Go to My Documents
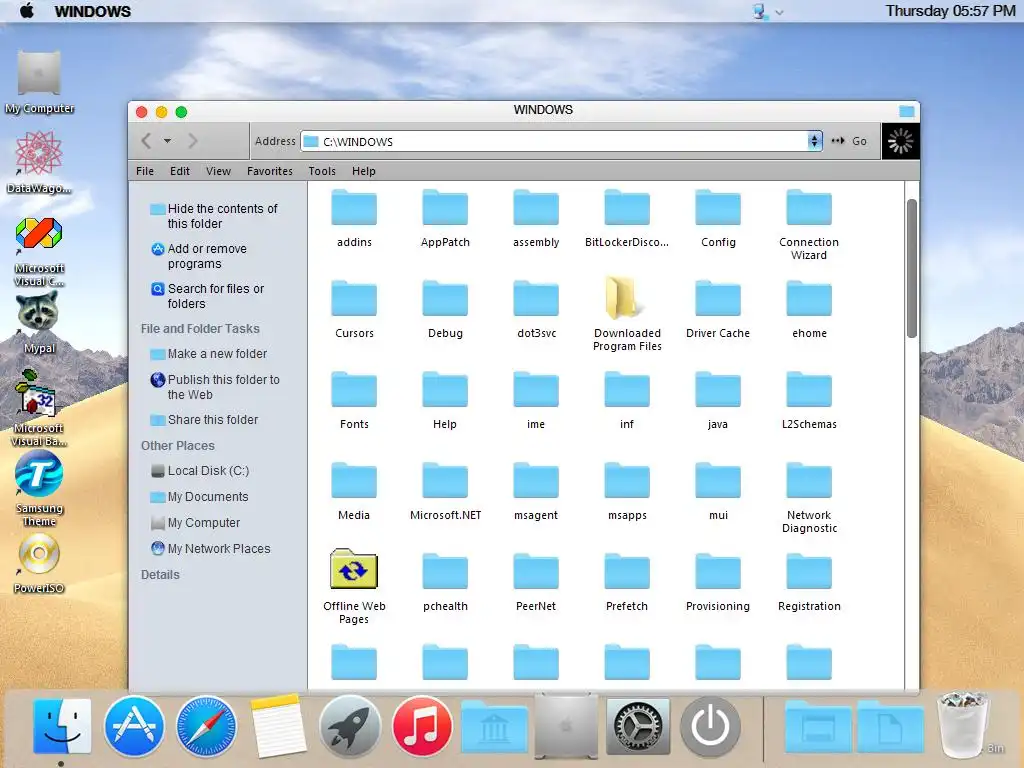Image resolution: width=1024 pixels, height=768 pixels. (x=199, y=497)
